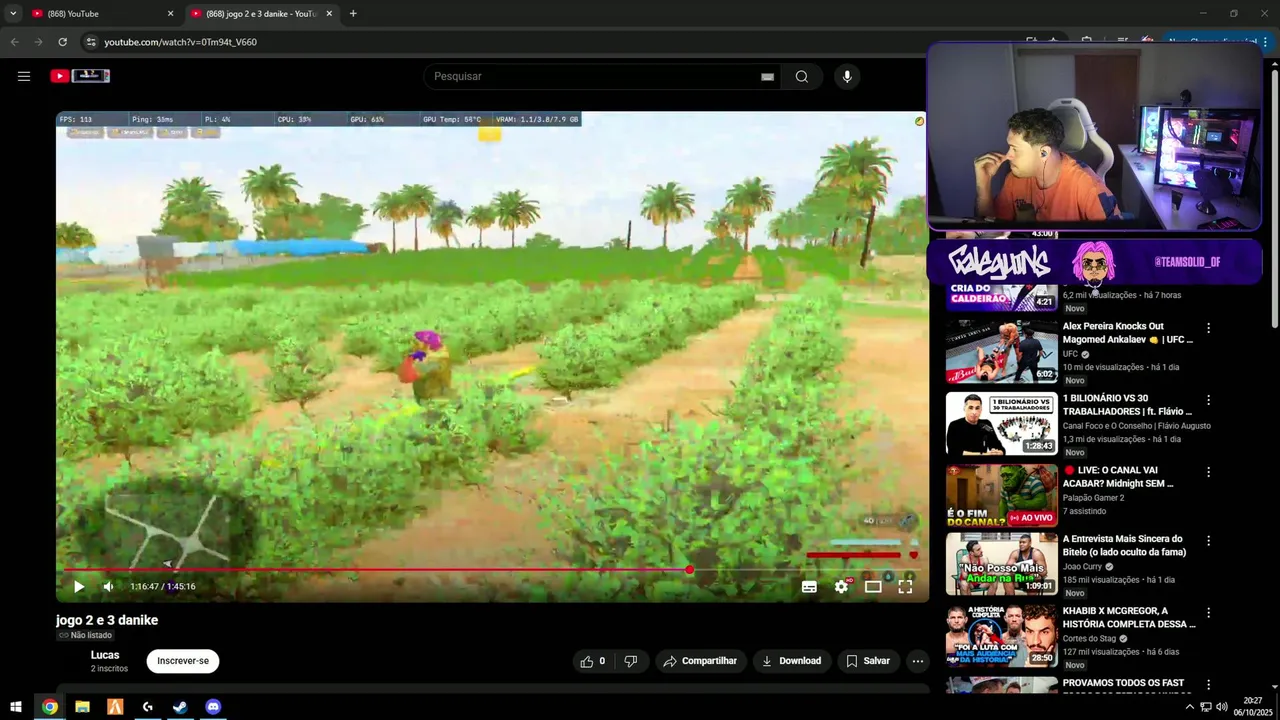Open video settings gear

tap(841, 587)
